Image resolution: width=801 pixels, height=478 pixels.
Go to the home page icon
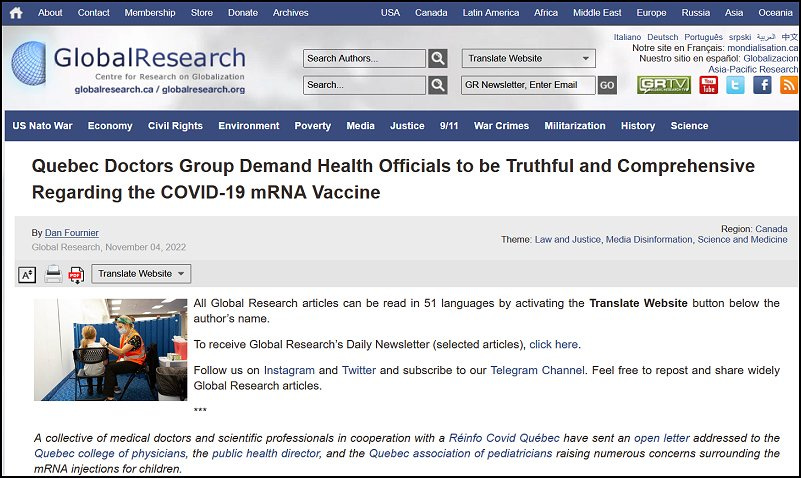16,13
